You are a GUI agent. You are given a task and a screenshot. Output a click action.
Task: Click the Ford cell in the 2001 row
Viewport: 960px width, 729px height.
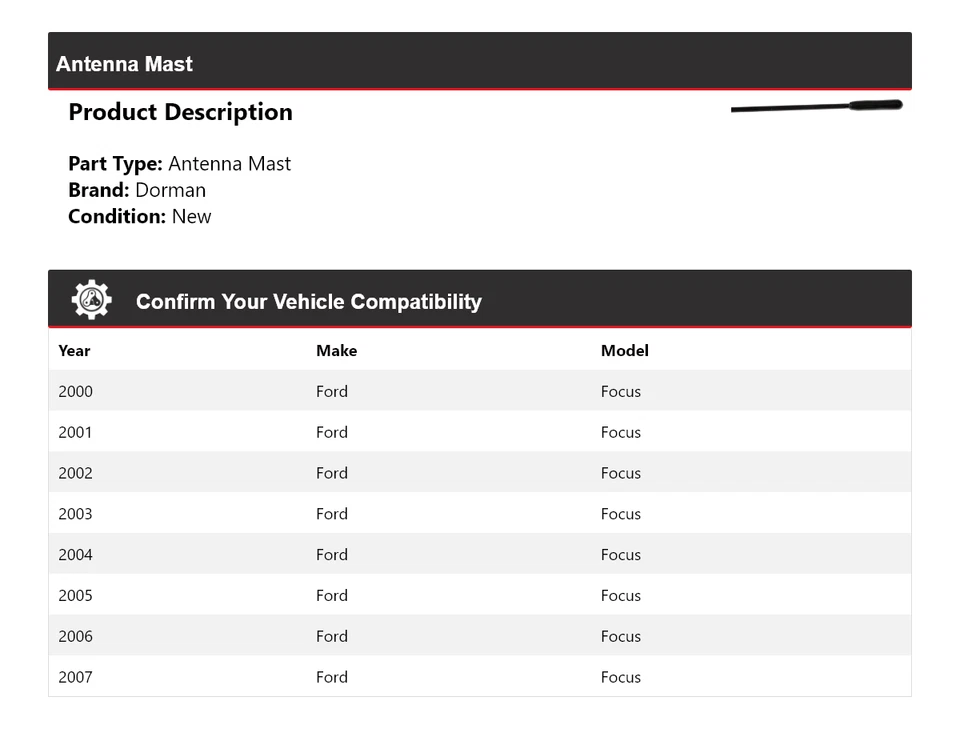(332, 433)
